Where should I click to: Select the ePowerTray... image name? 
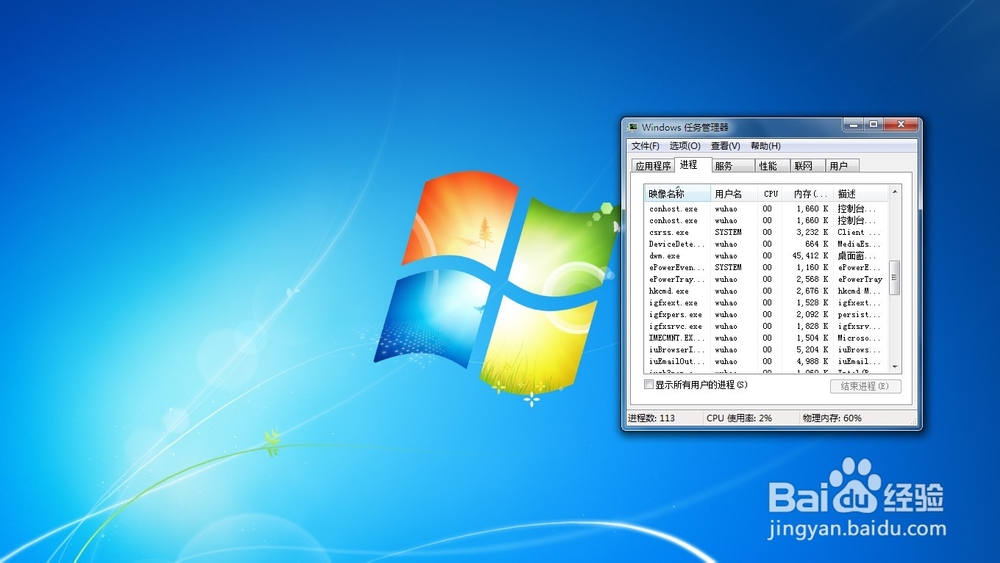point(677,279)
